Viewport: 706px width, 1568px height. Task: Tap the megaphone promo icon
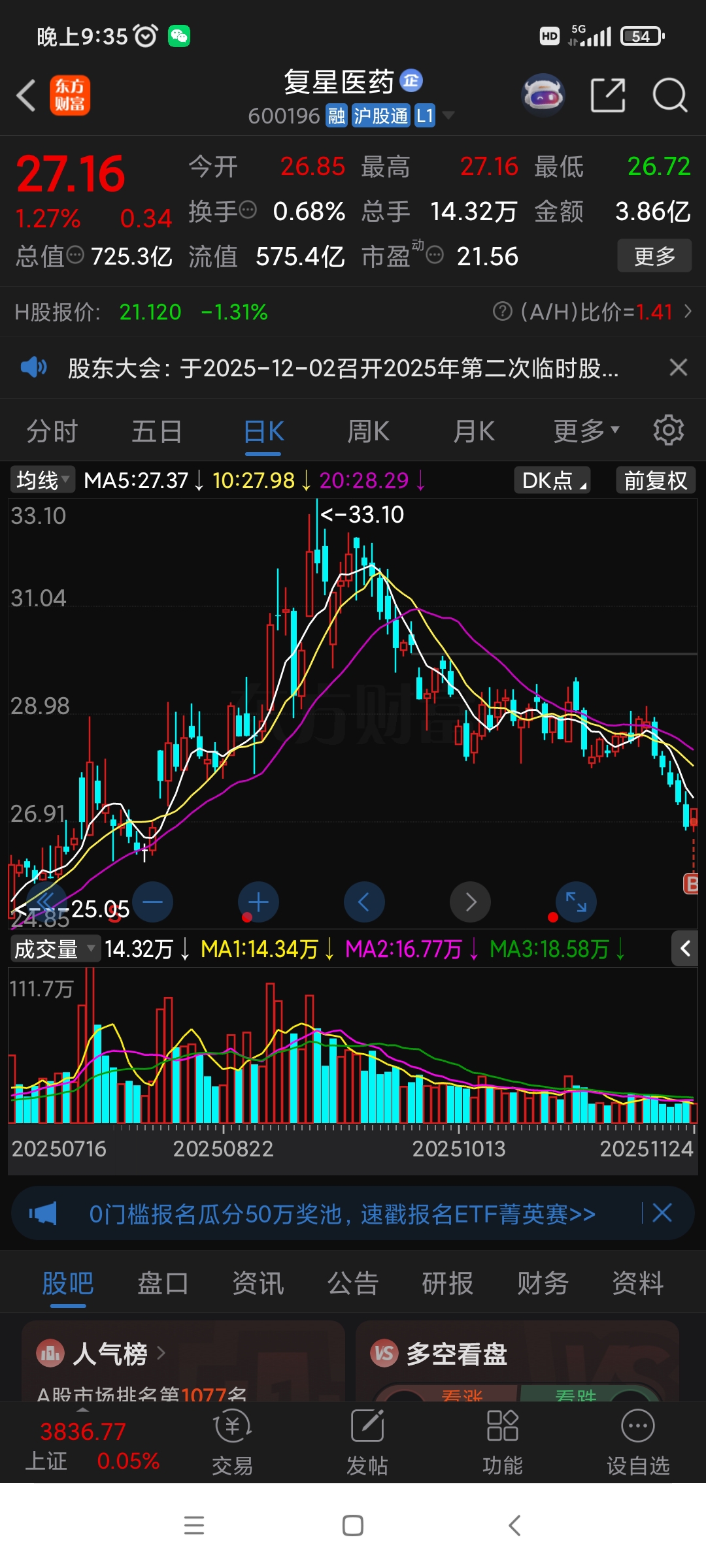(x=43, y=1214)
